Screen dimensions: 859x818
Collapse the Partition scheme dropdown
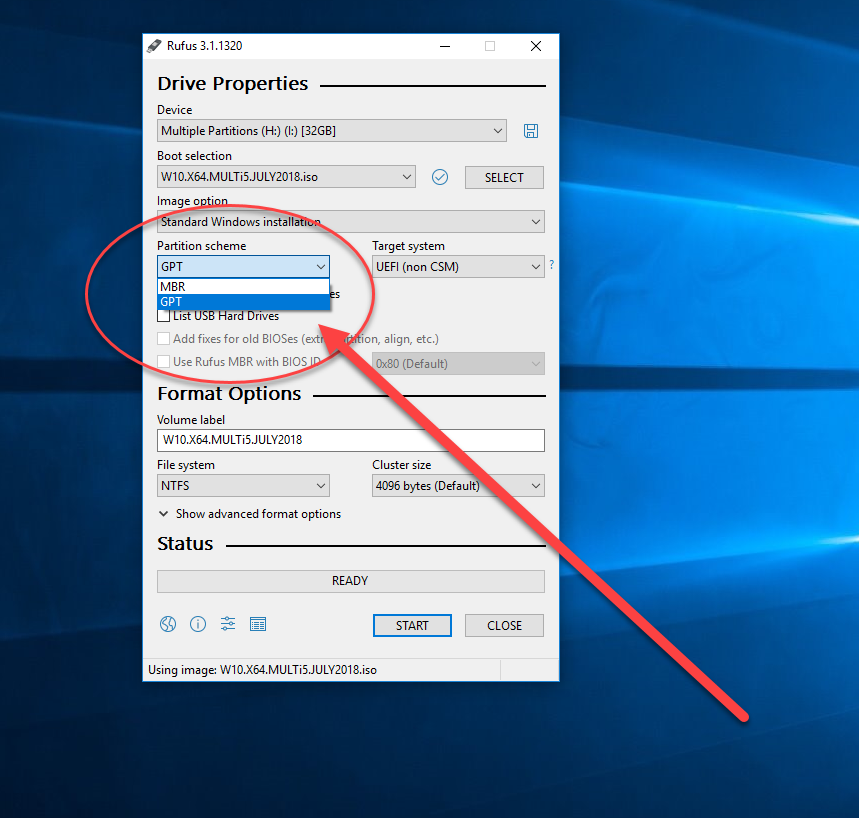243,267
